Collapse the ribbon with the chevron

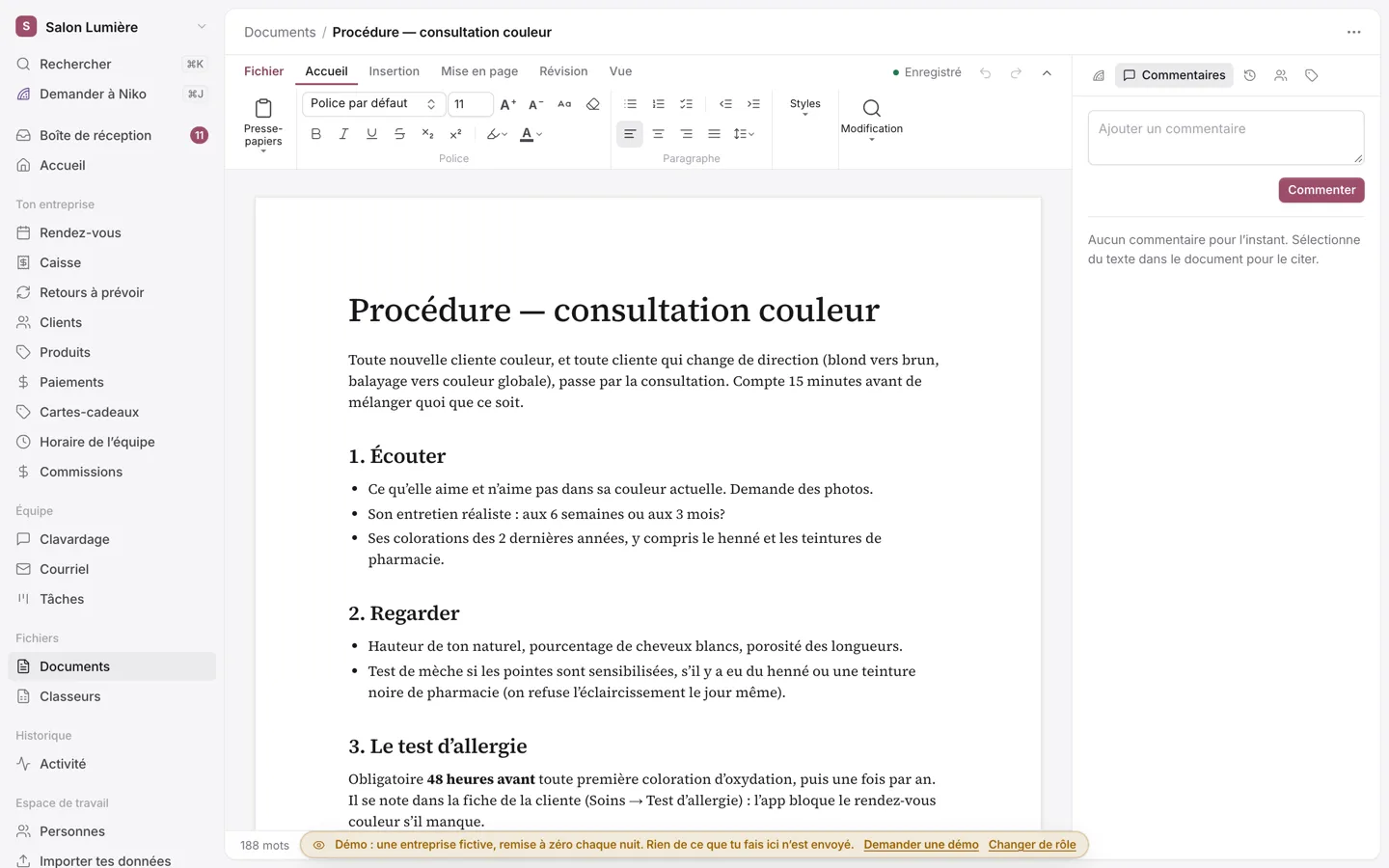tap(1047, 73)
